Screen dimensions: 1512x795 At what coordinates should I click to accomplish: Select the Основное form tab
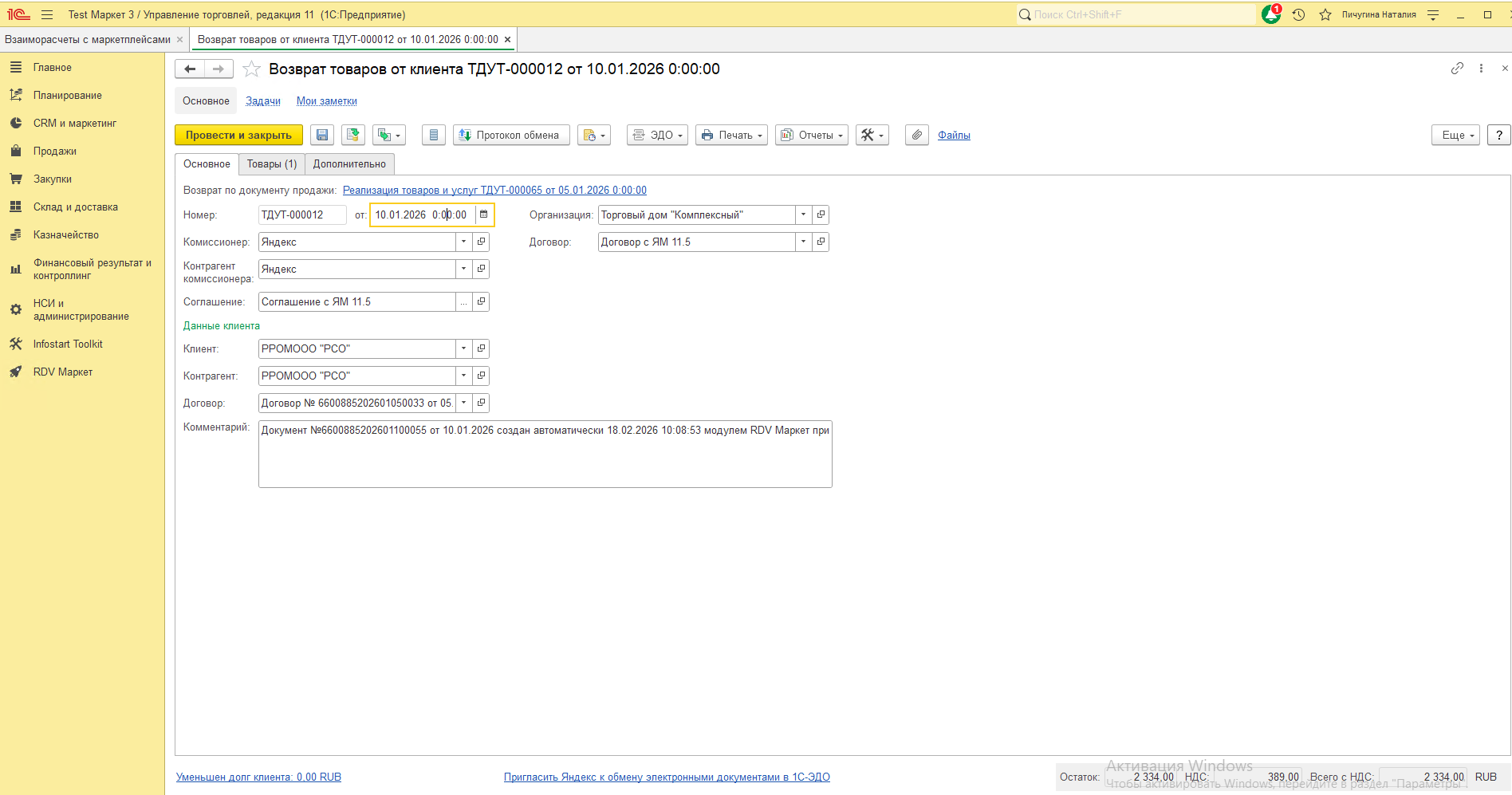point(207,164)
